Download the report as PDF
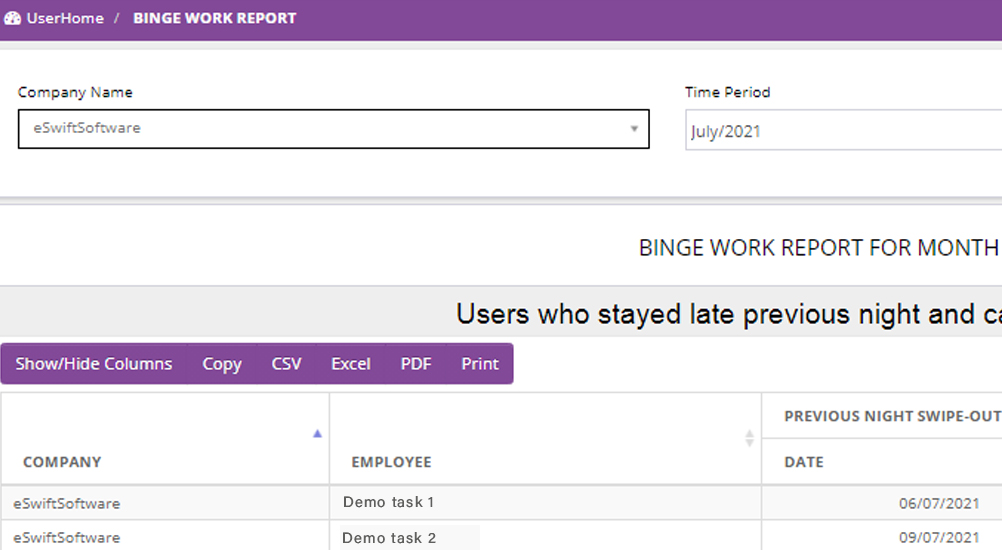This screenshot has width=1002, height=550. click(416, 364)
